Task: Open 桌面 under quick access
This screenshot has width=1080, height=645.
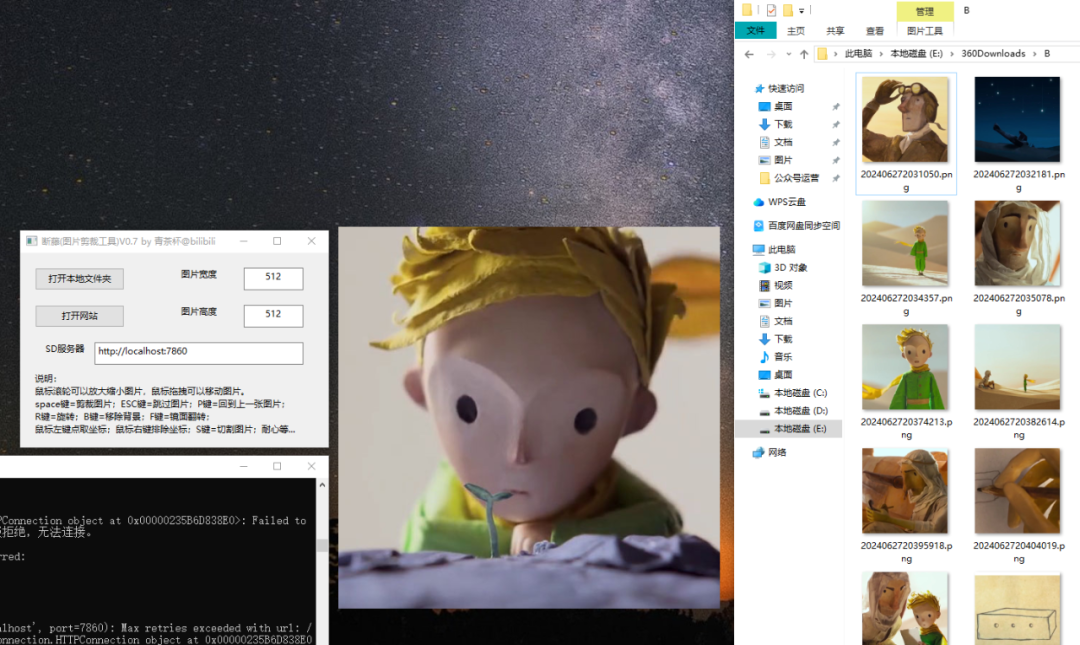Action: [783, 107]
